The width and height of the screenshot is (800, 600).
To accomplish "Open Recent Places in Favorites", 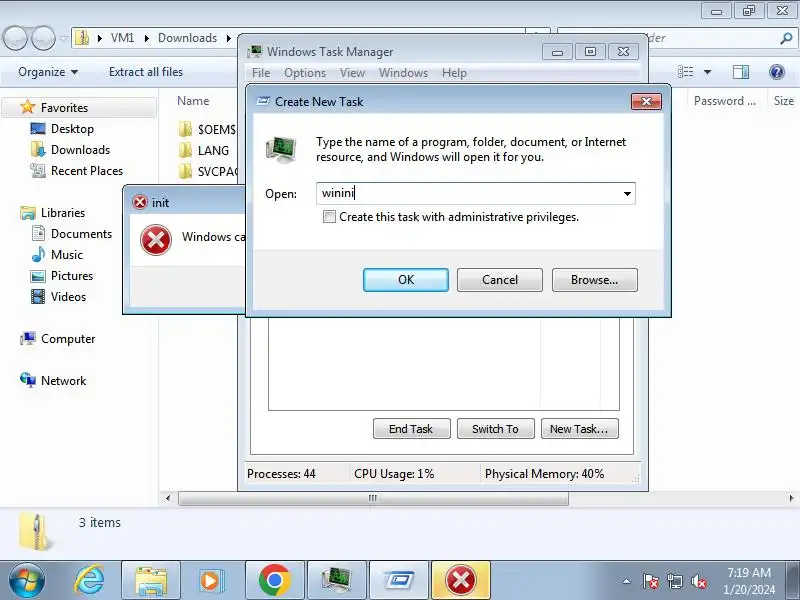I will click(x=87, y=170).
